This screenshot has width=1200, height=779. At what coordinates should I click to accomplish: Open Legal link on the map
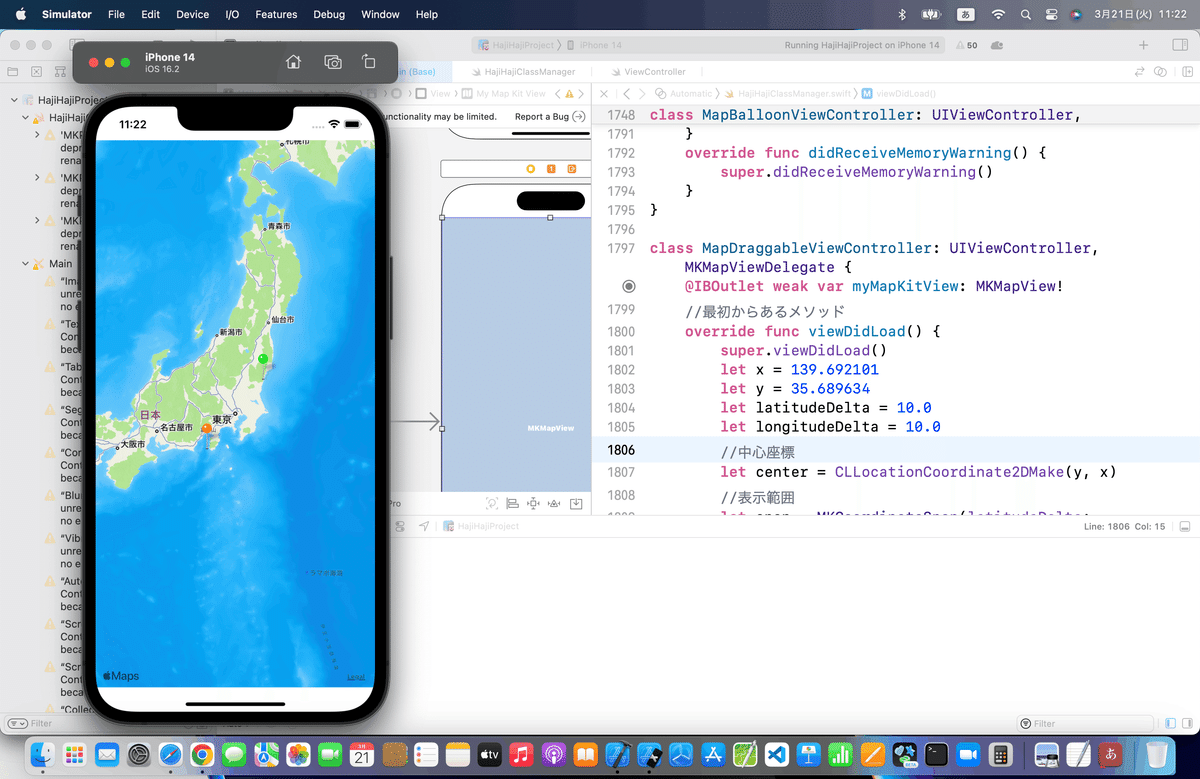(356, 677)
